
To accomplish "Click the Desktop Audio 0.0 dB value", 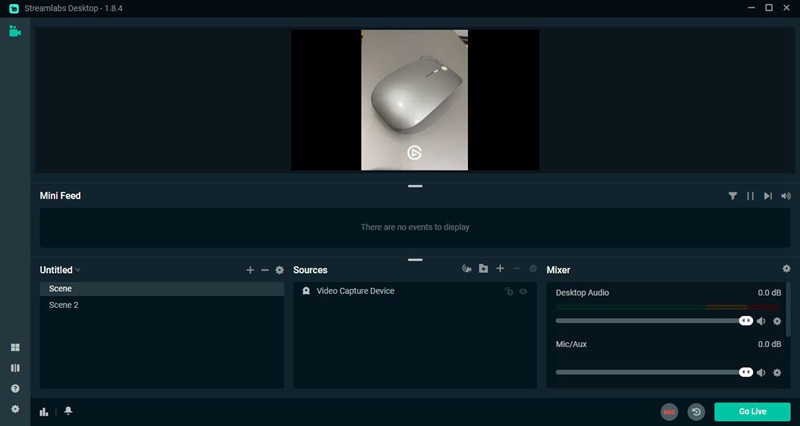I will (x=769, y=293).
